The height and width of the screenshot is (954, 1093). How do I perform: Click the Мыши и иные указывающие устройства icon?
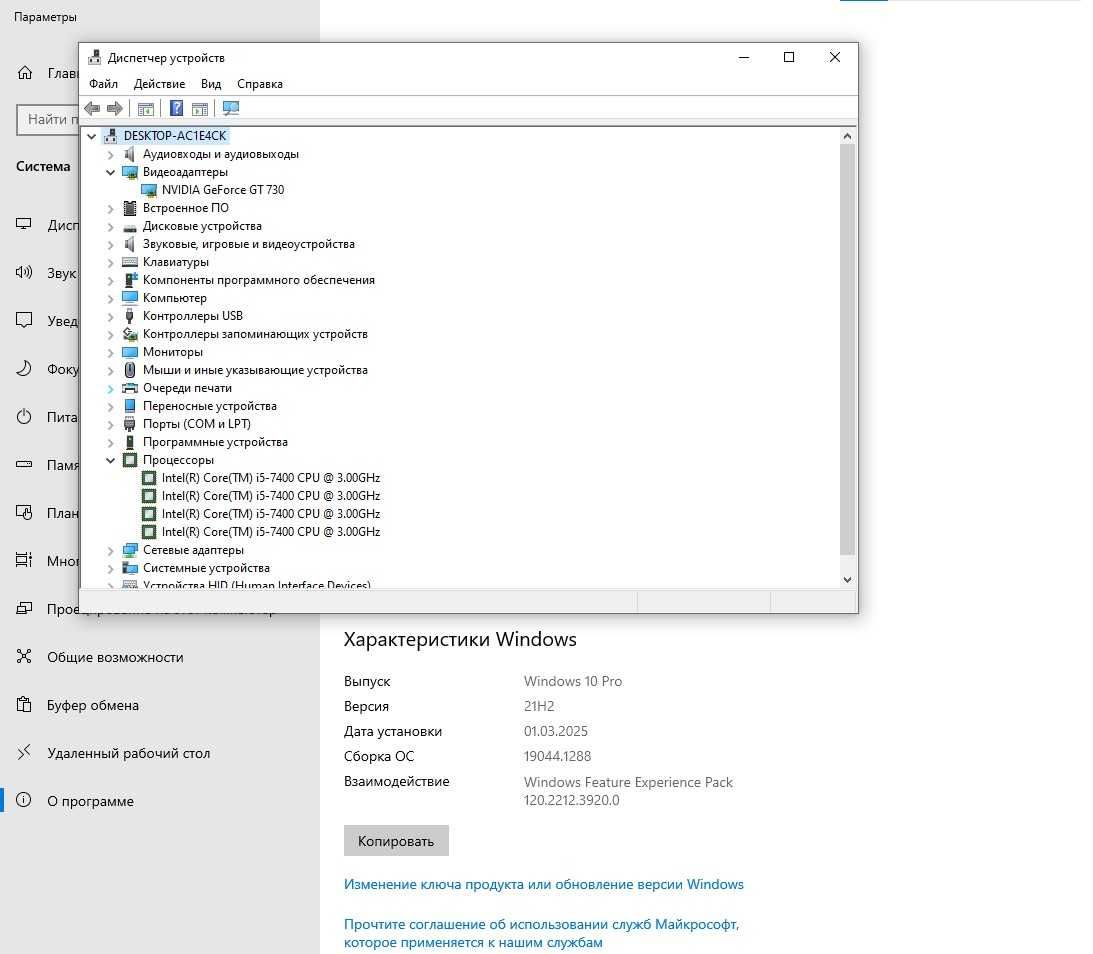(130, 370)
